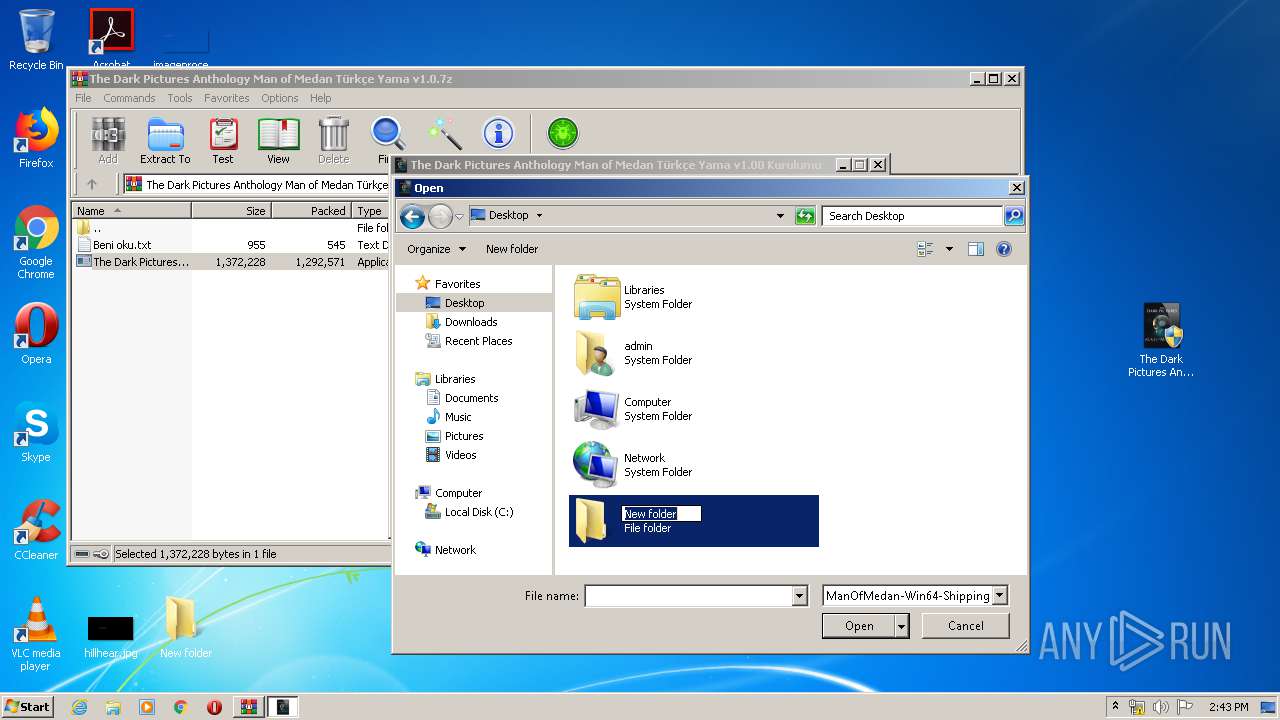Viewport: 1280px width, 720px height.
Task: Click WinRAR's up one level arrow
Action: 92,184
